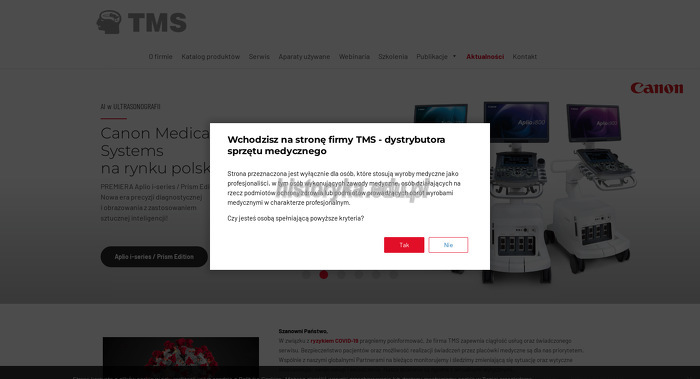Select the first carousel slide dot
This screenshot has height=379, width=700.
tap(306, 275)
